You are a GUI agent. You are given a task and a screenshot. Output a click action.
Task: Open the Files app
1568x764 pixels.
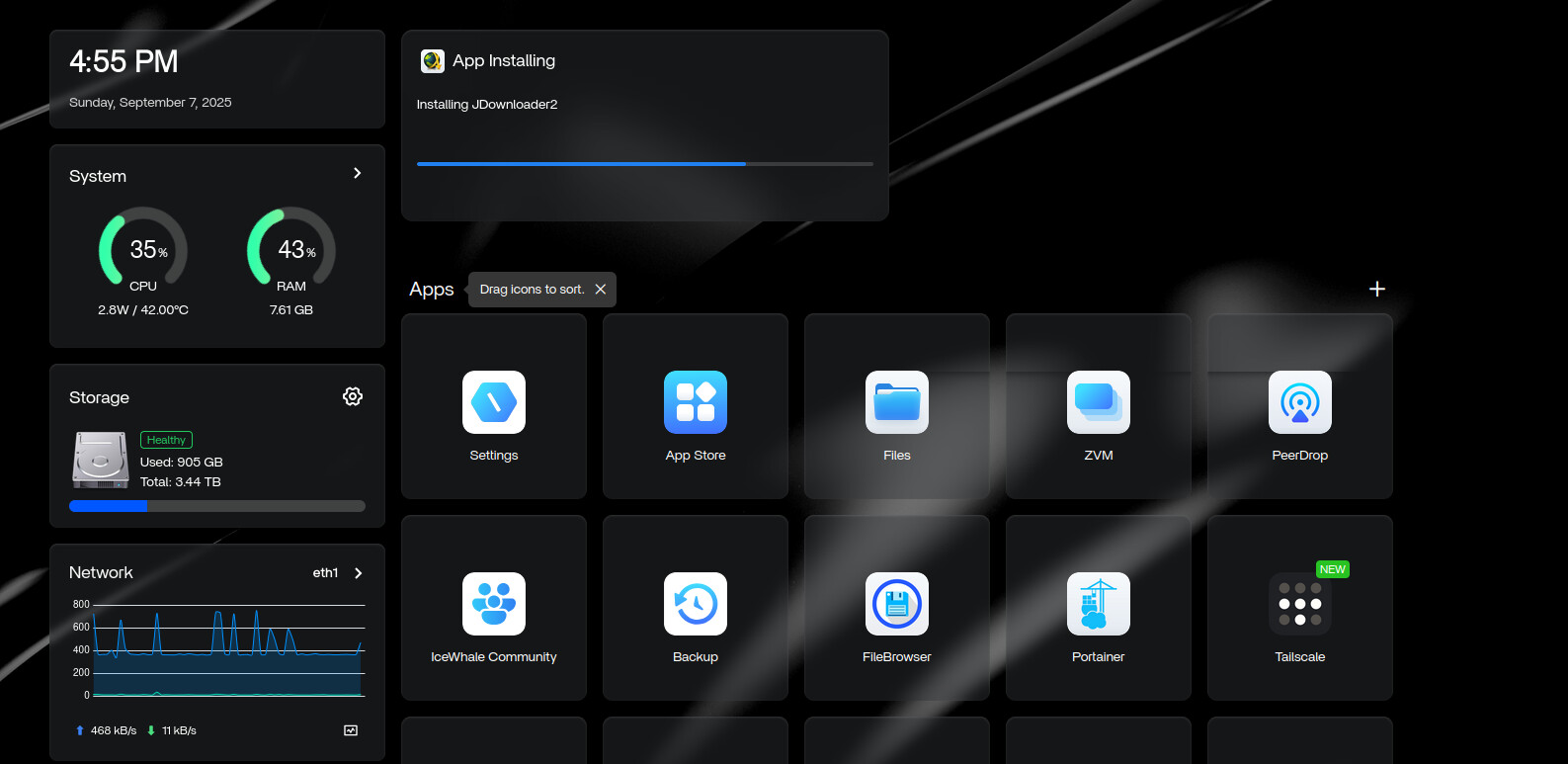coord(896,403)
